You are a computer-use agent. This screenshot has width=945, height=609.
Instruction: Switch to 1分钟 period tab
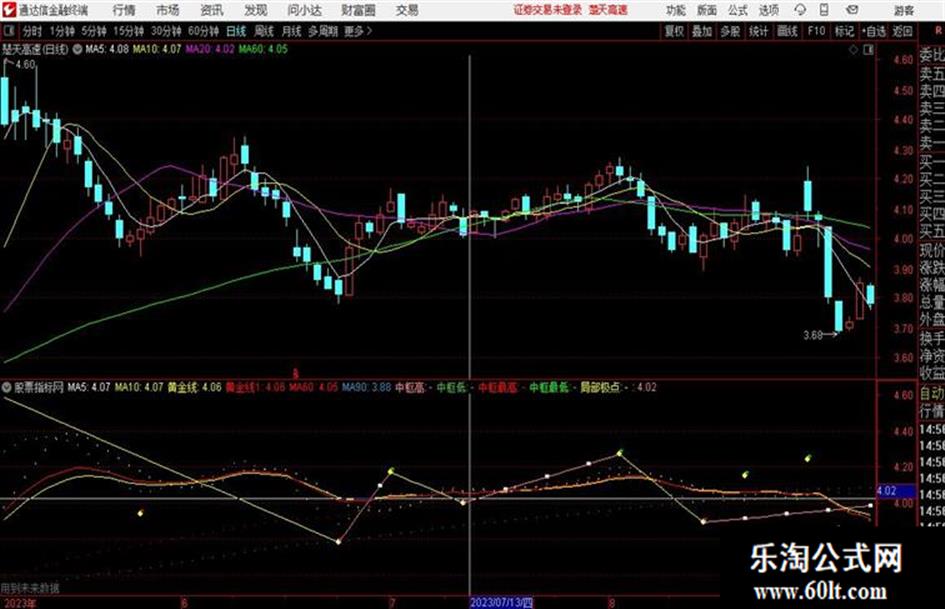pyautogui.click(x=61, y=31)
